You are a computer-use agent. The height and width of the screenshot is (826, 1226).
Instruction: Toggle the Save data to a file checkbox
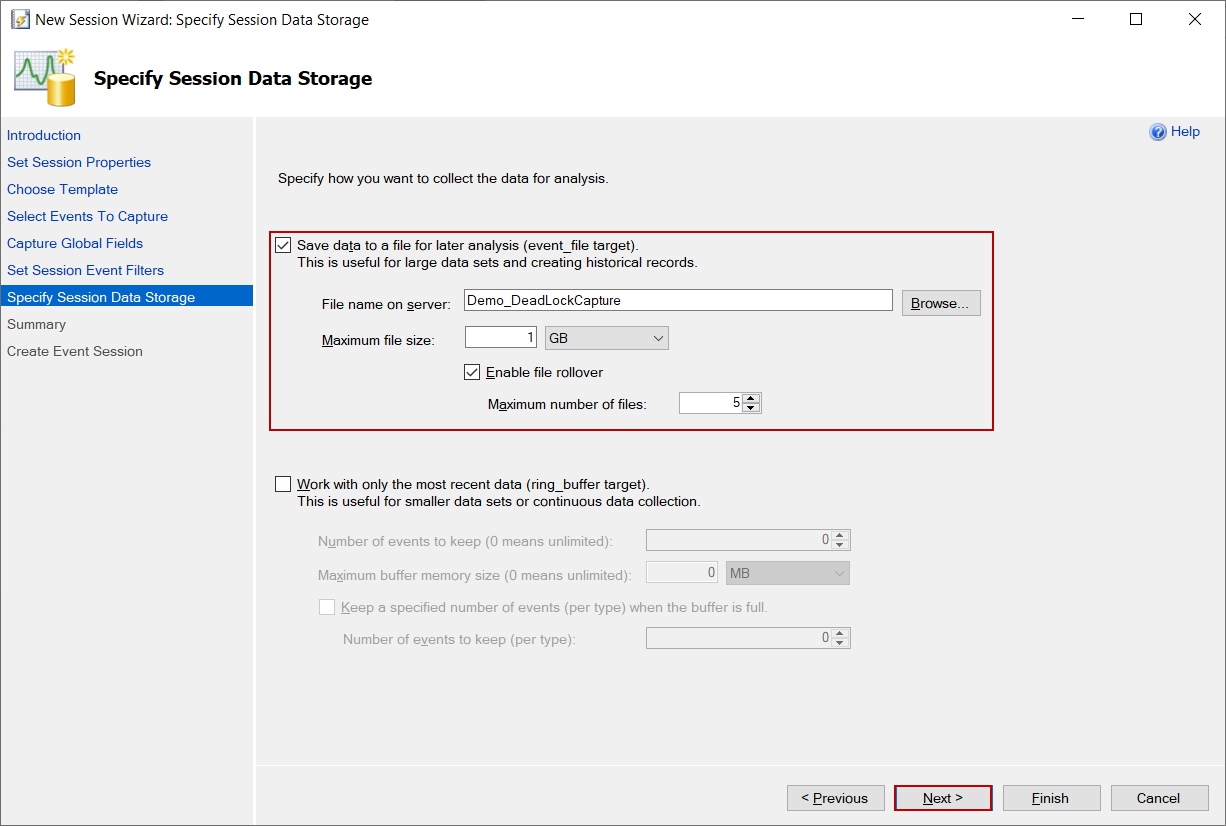coord(284,245)
